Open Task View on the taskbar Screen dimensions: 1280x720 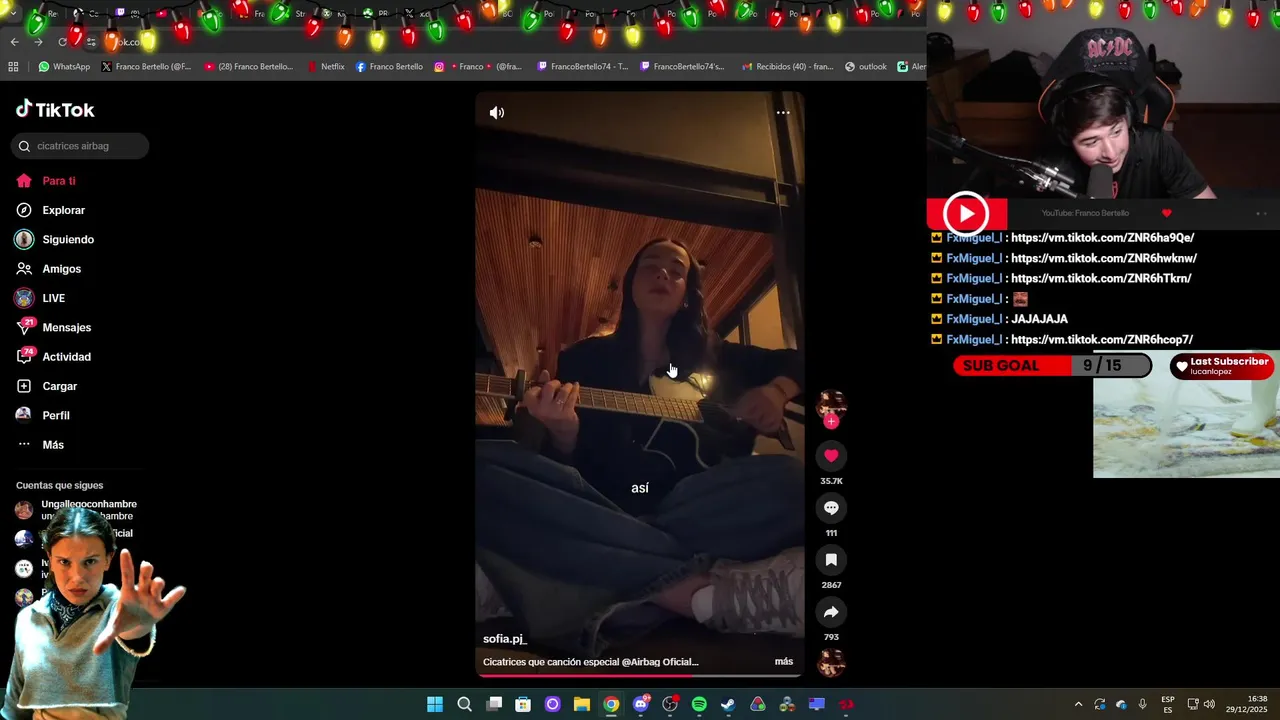coord(494,705)
